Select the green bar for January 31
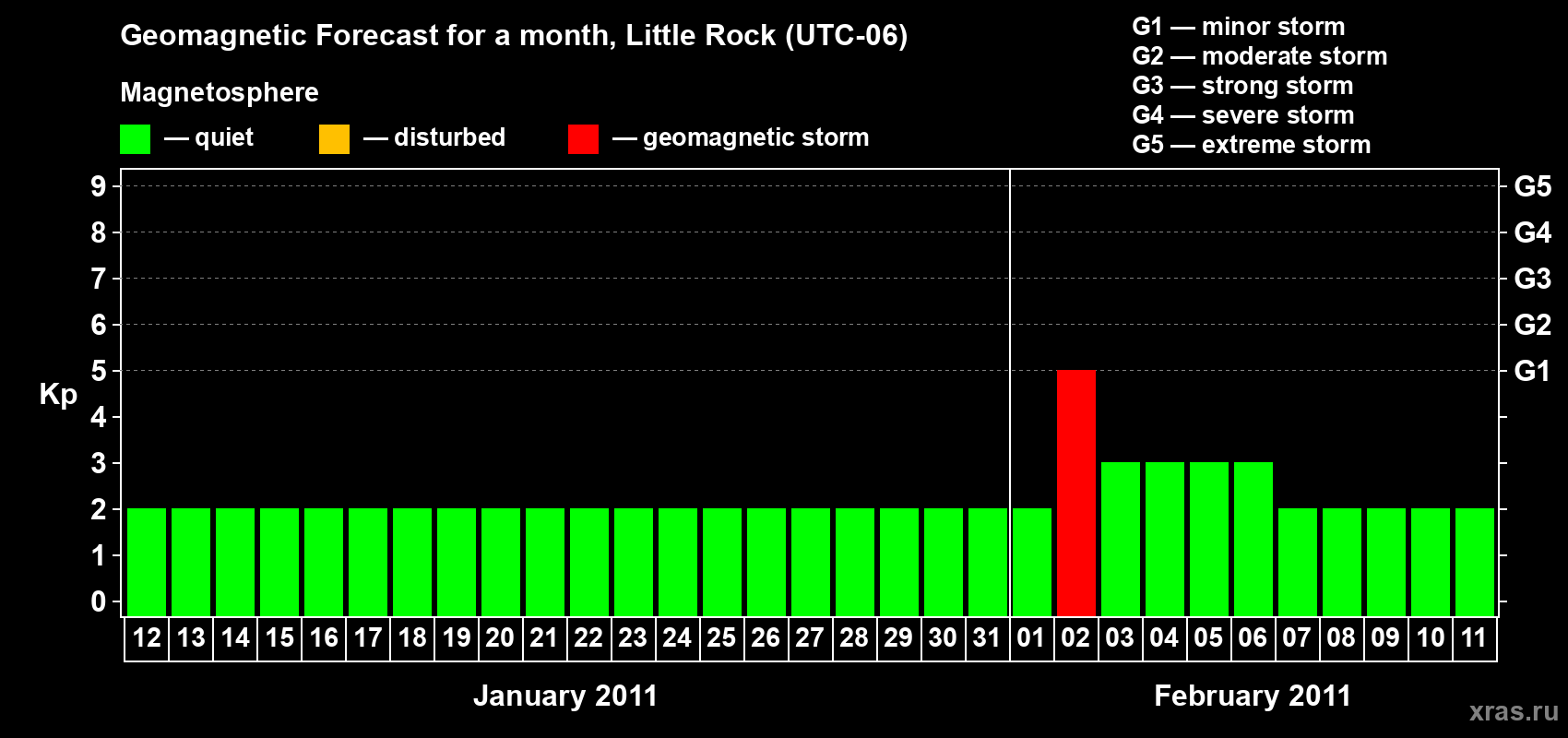This screenshot has width=1568, height=738. point(988,562)
